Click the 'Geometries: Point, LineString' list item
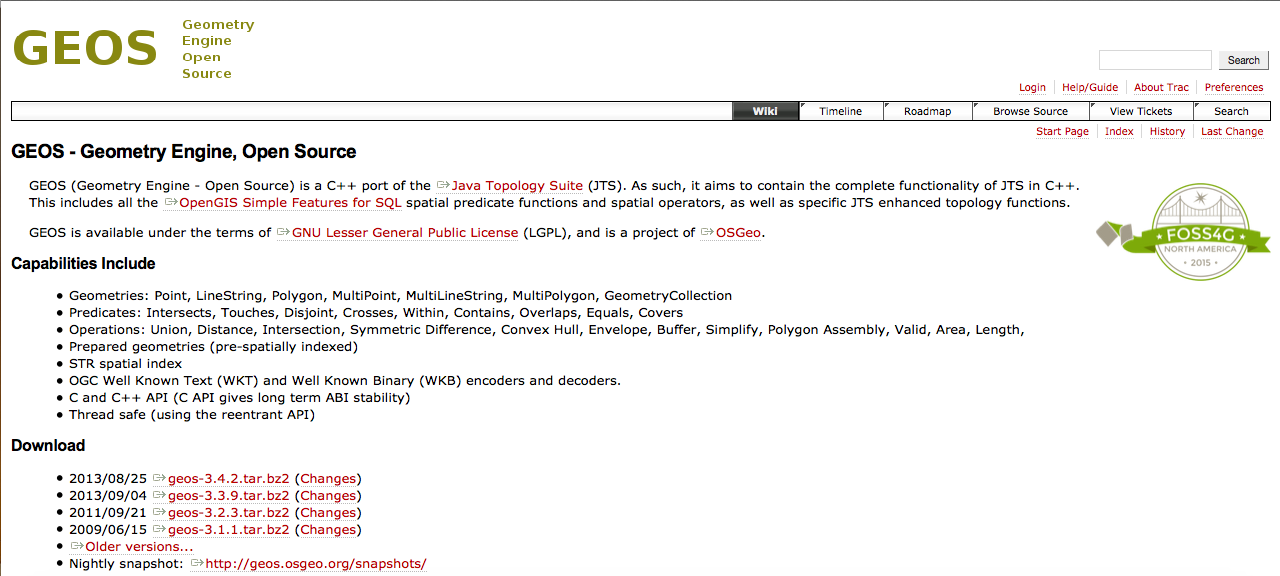The width and height of the screenshot is (1280, 576). [400, 296]
